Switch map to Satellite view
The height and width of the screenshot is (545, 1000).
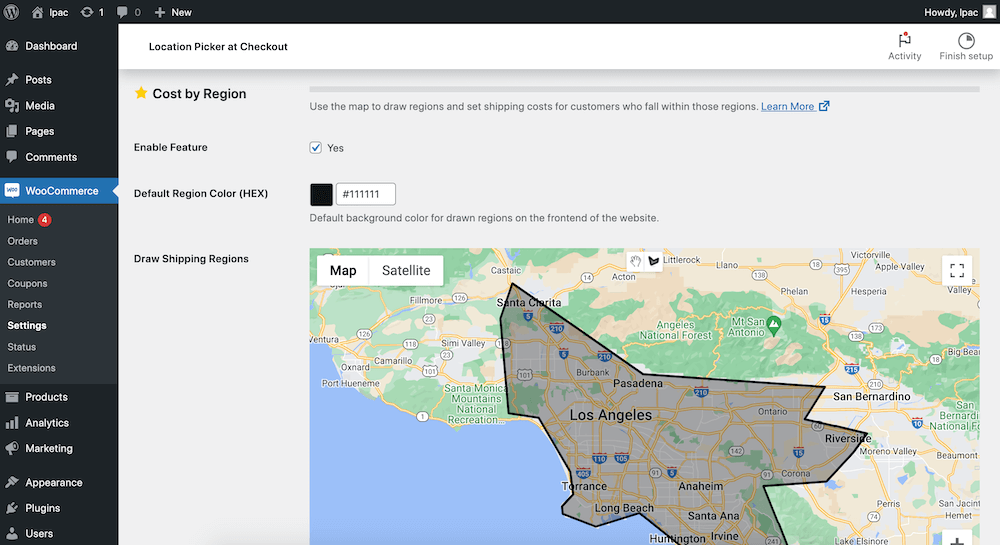pos(406,270)
